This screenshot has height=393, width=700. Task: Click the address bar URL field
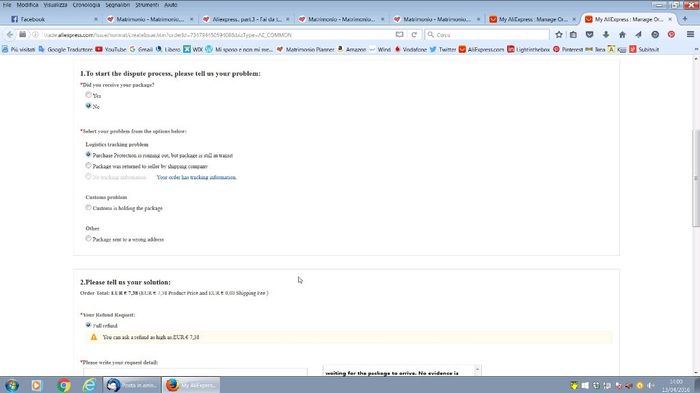(219, 34)
